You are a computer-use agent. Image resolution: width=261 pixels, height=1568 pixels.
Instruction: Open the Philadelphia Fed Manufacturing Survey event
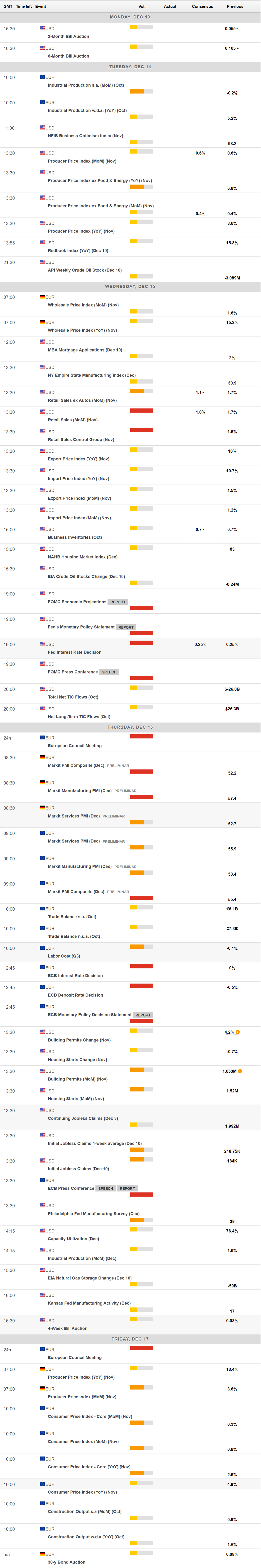coord(94,1213)
